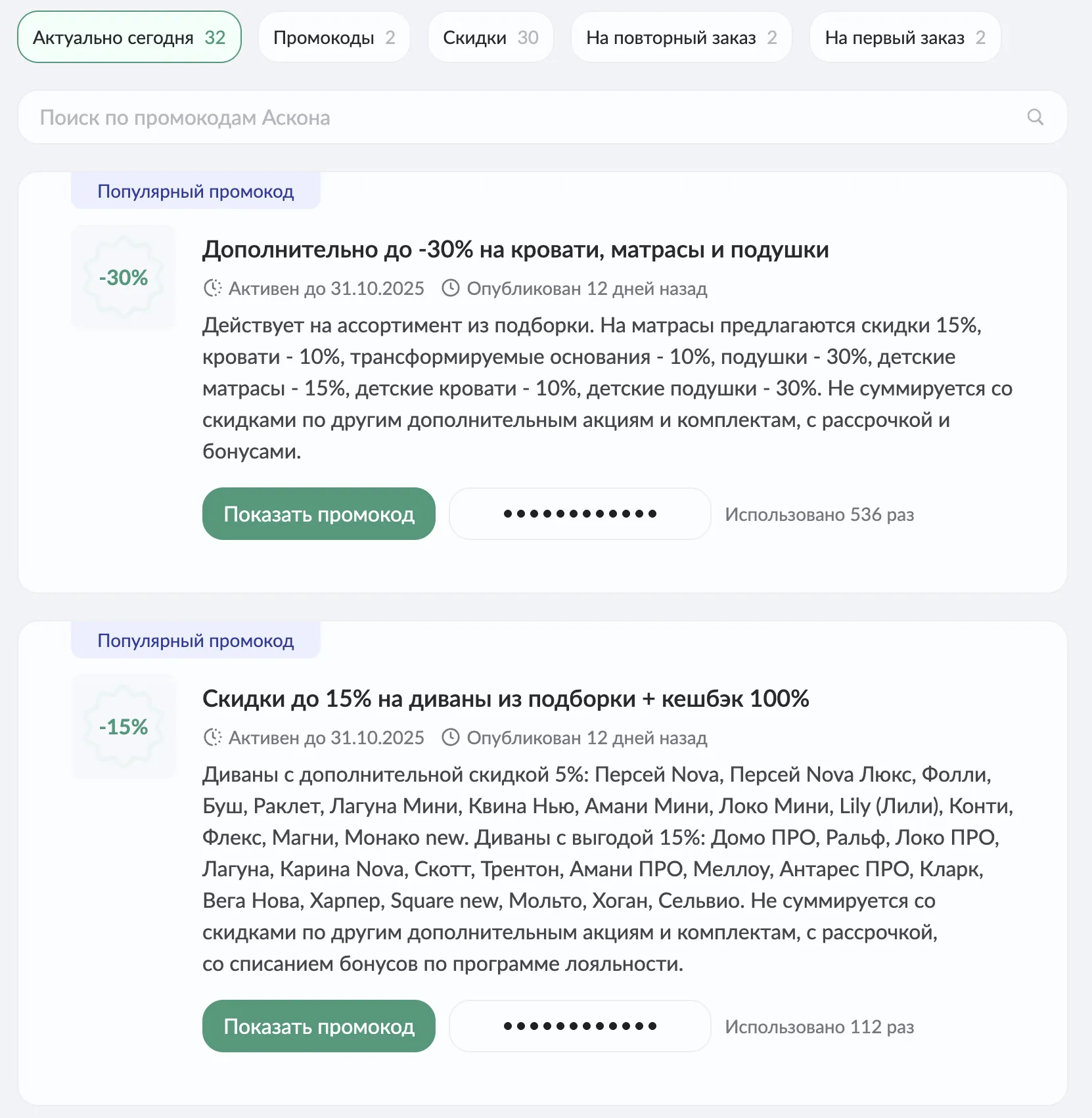Reveal the dotted code field on the sofas promo
Viewport: 1092px width, 1118px height.
point(579,1026)
